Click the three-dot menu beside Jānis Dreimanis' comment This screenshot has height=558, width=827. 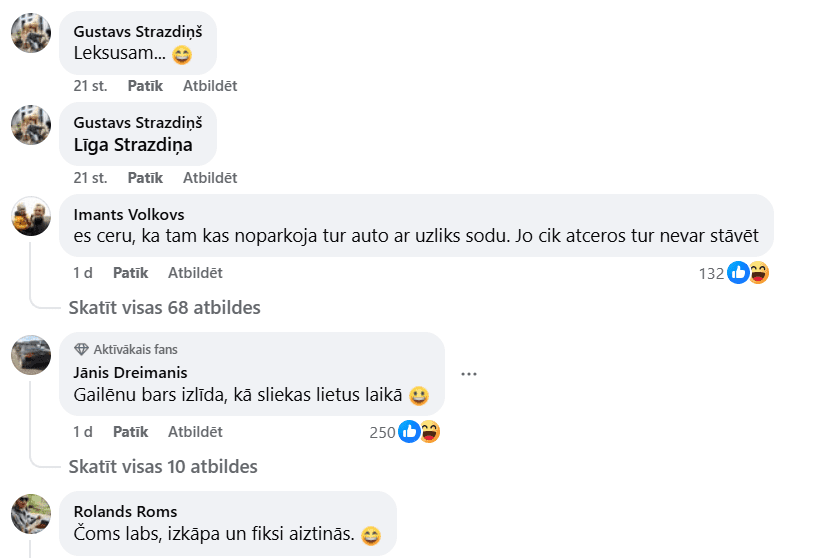pyautogui.click(x=469, y=374)
